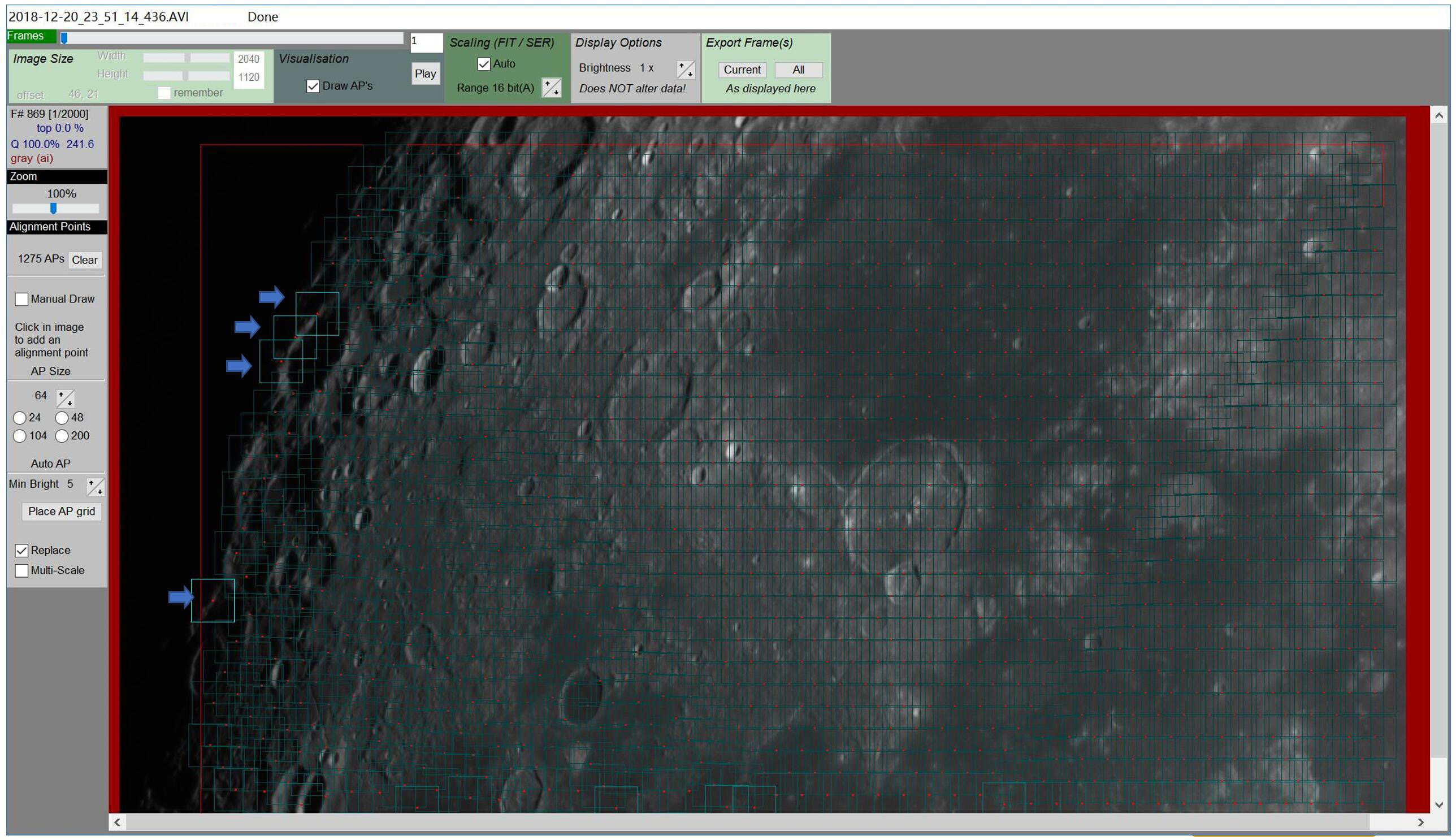Screen dimensions: 1456x840
Task: Select the 104 AP size radio button
Action: (21, 435)
